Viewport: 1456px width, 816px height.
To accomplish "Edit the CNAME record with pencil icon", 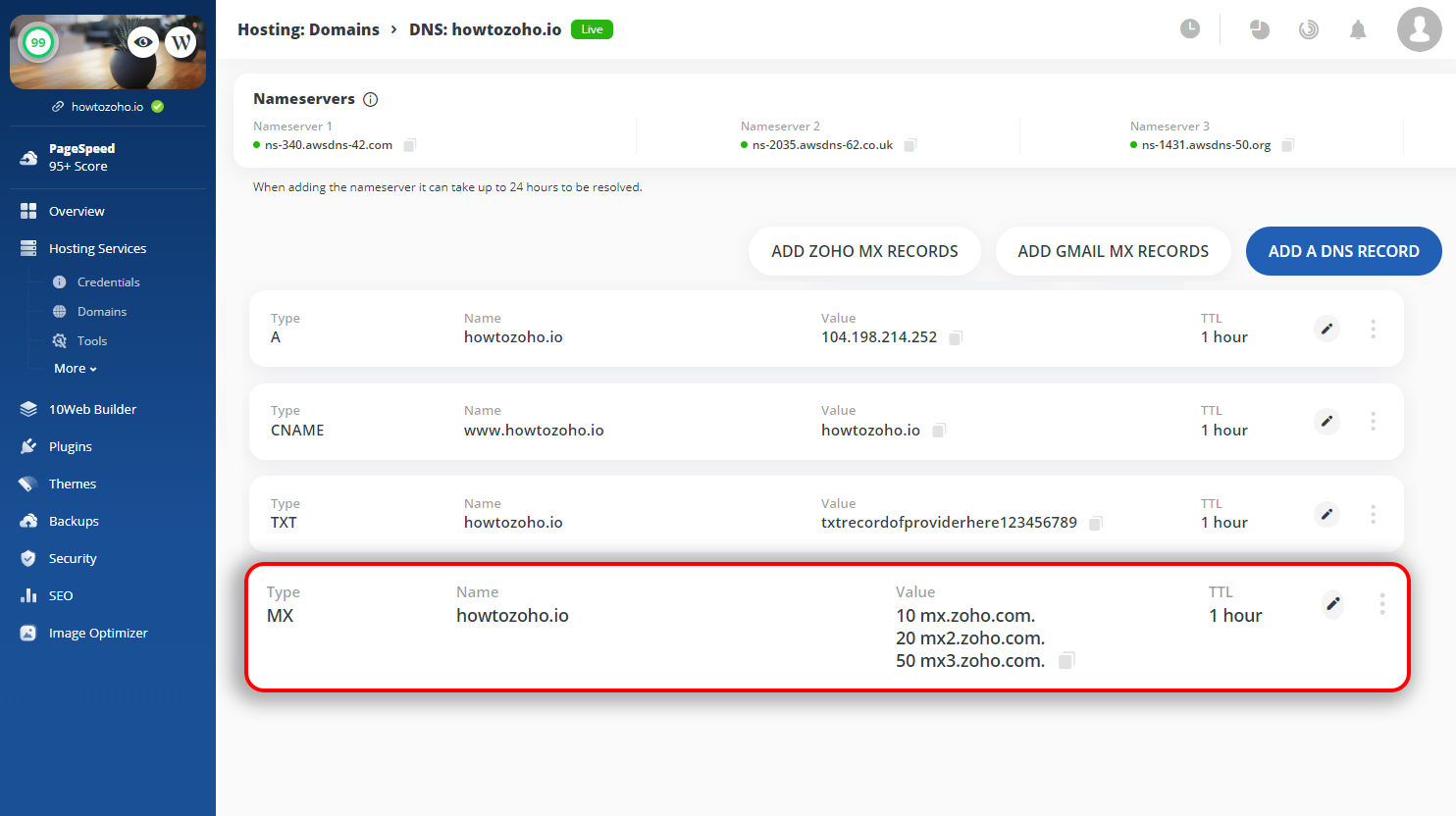I will coord(1326,421).
